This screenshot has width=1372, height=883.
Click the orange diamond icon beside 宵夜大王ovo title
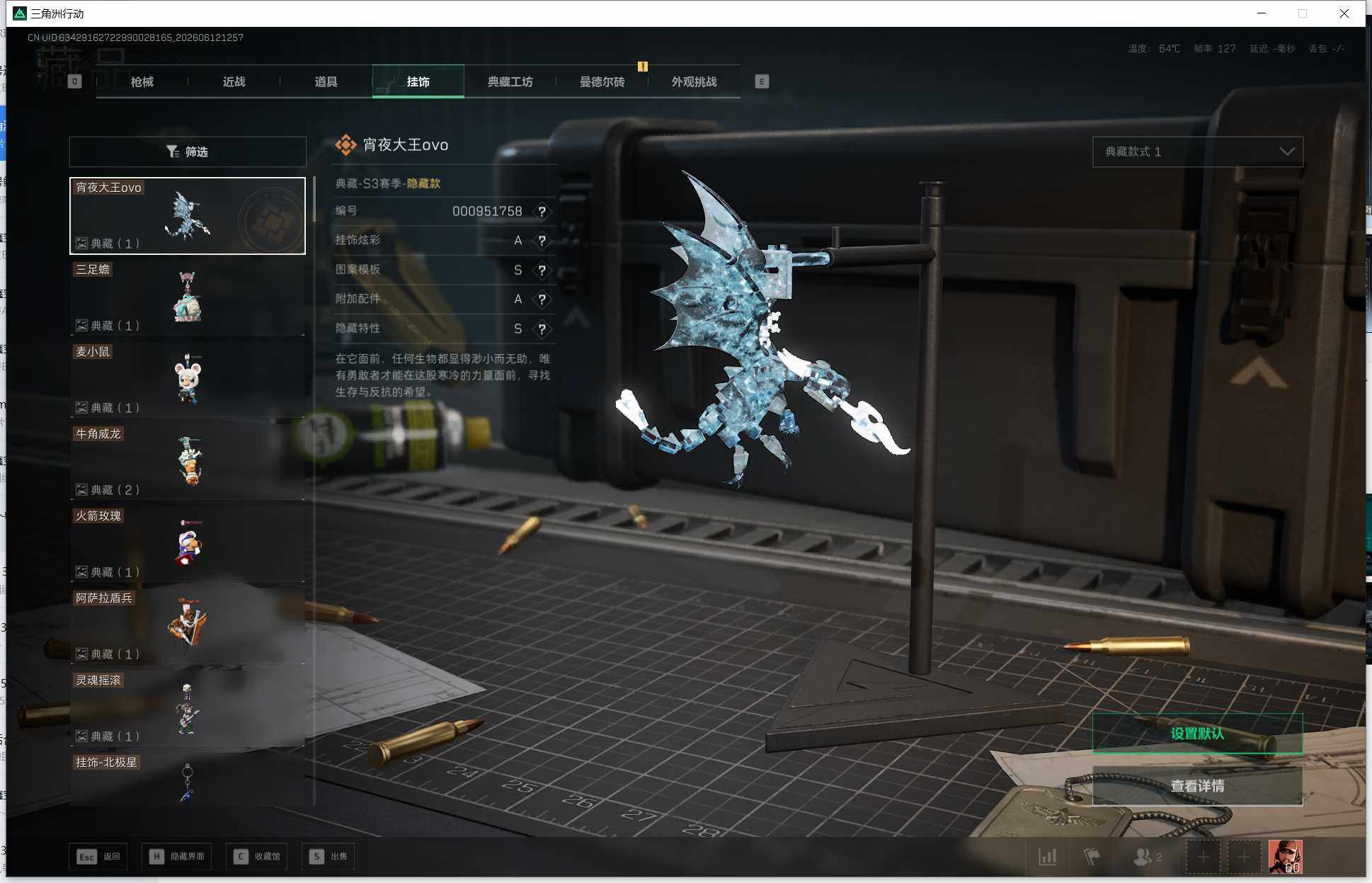[x=345, y=144]
